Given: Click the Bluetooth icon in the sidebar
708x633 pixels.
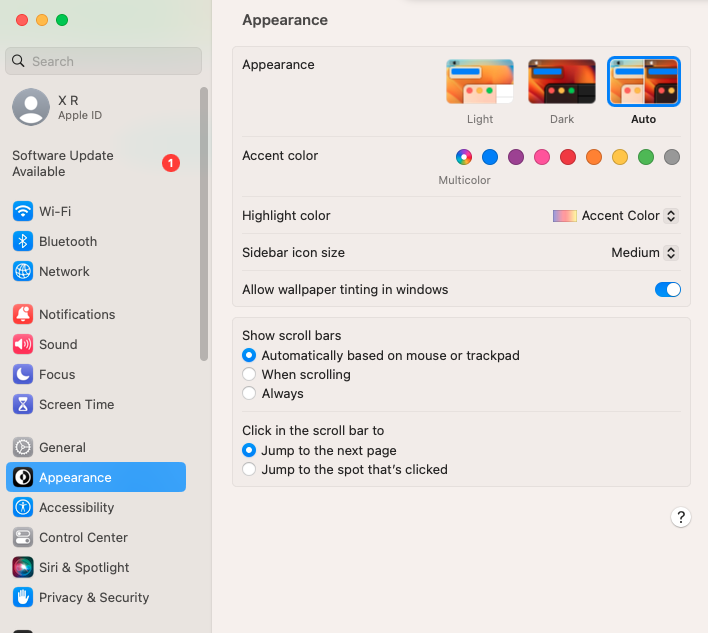Looking at the screenshot, I should (23, 242).
